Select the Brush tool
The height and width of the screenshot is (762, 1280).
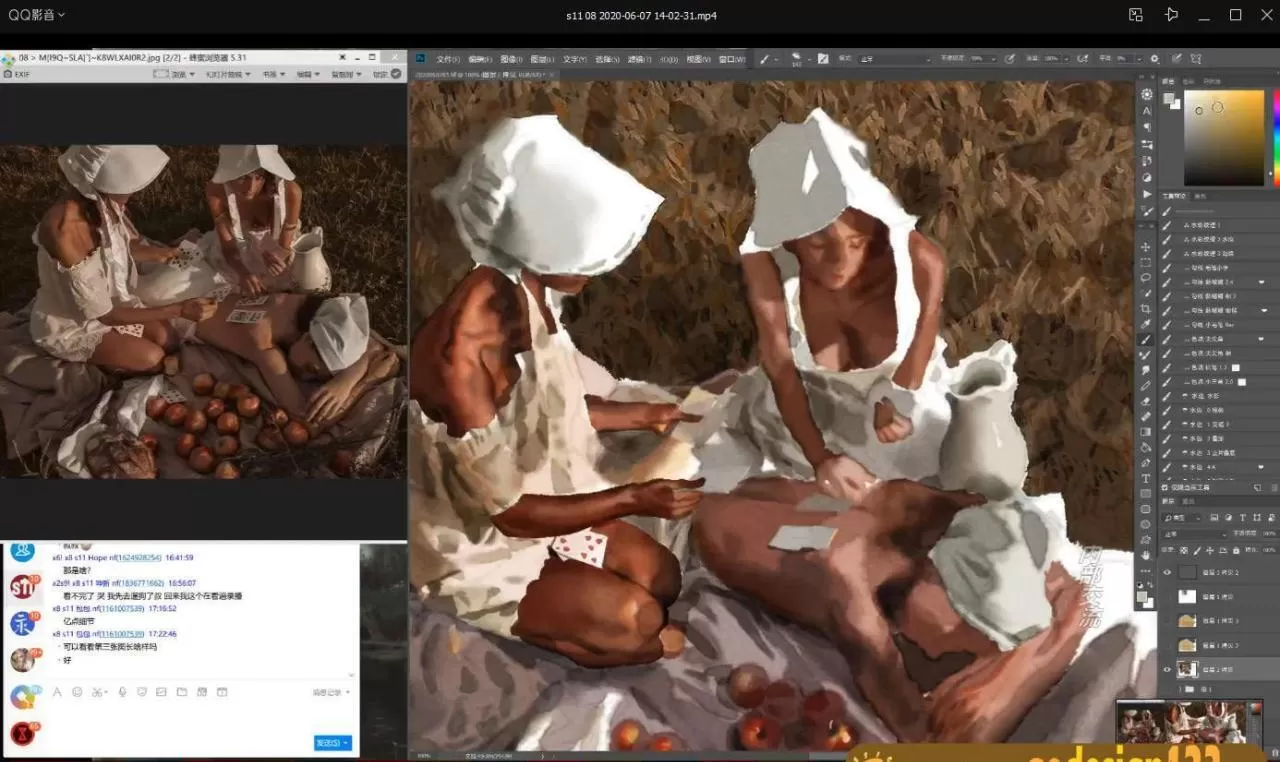click(x=1146, y=340)
